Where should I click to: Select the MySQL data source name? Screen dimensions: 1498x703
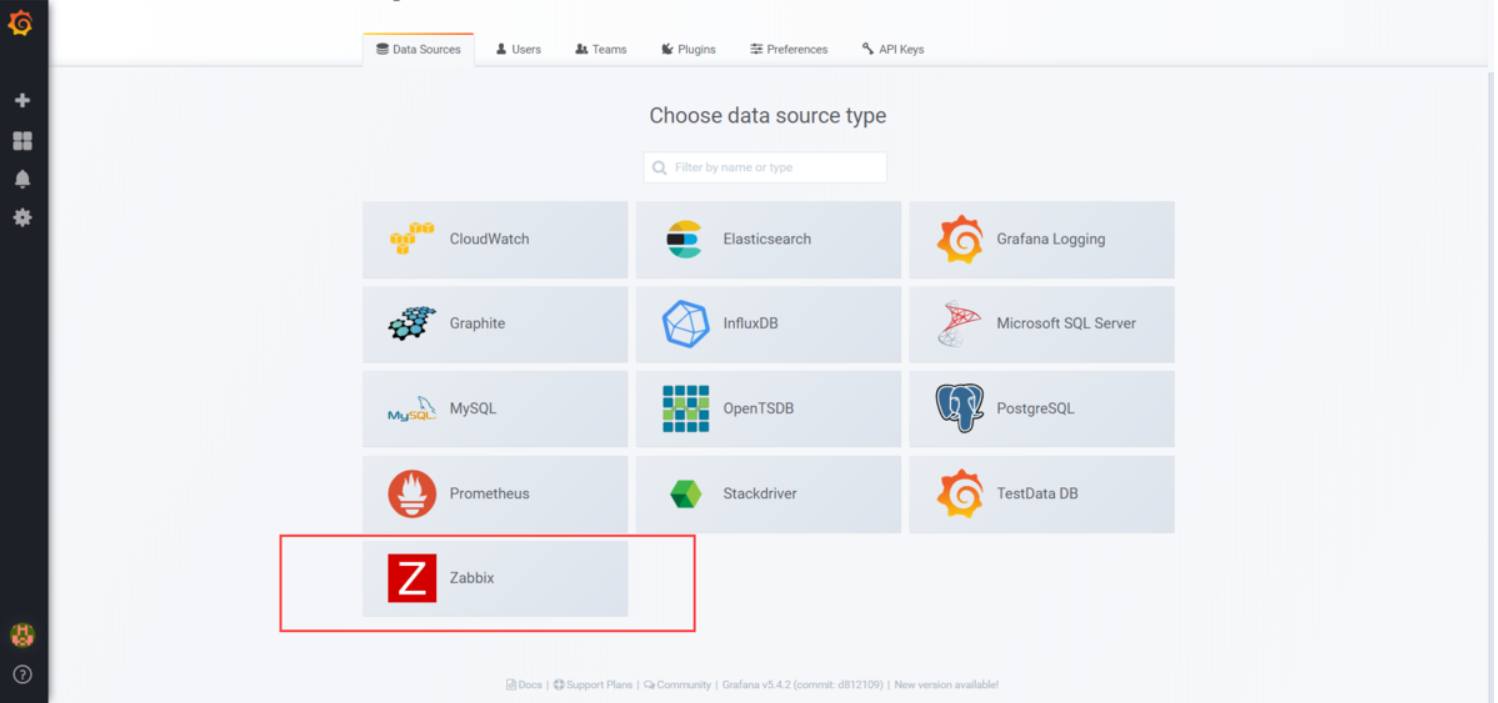coord(473,409)
